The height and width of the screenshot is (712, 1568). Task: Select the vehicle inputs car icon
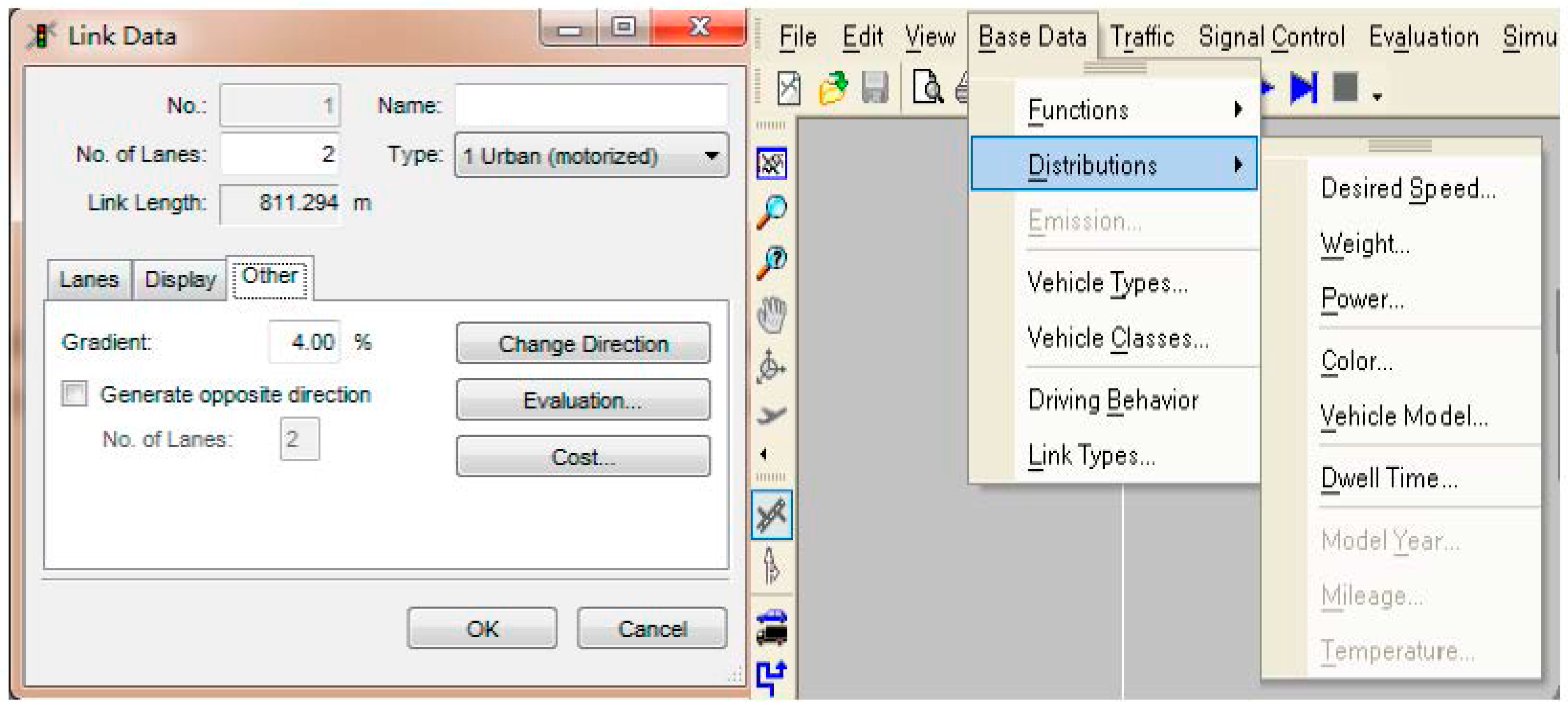click(771, 626)
